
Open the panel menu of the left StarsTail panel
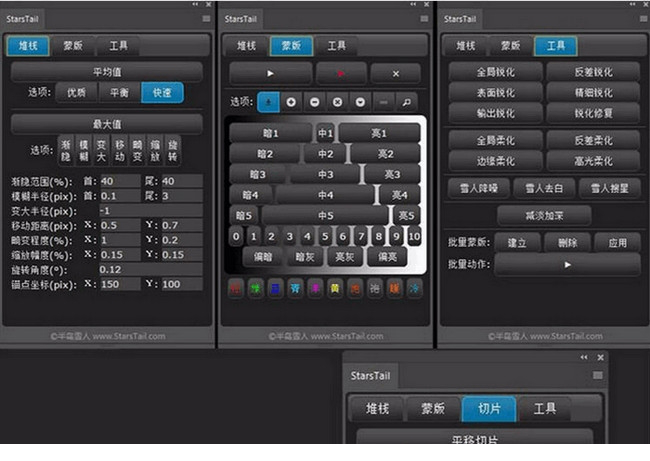point(206,18)
